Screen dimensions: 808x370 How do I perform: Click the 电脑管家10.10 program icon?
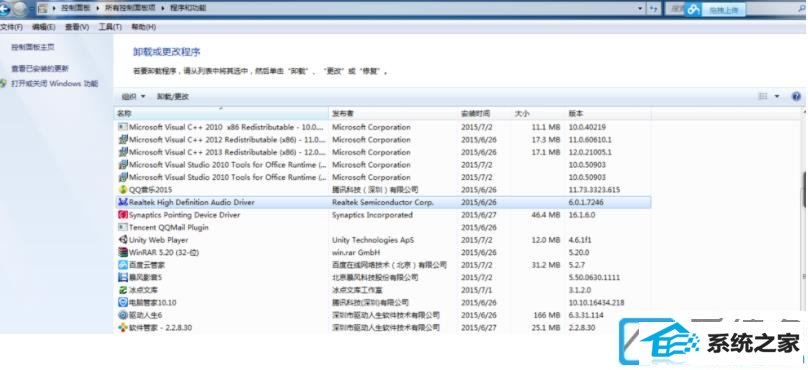pos(123,302)
